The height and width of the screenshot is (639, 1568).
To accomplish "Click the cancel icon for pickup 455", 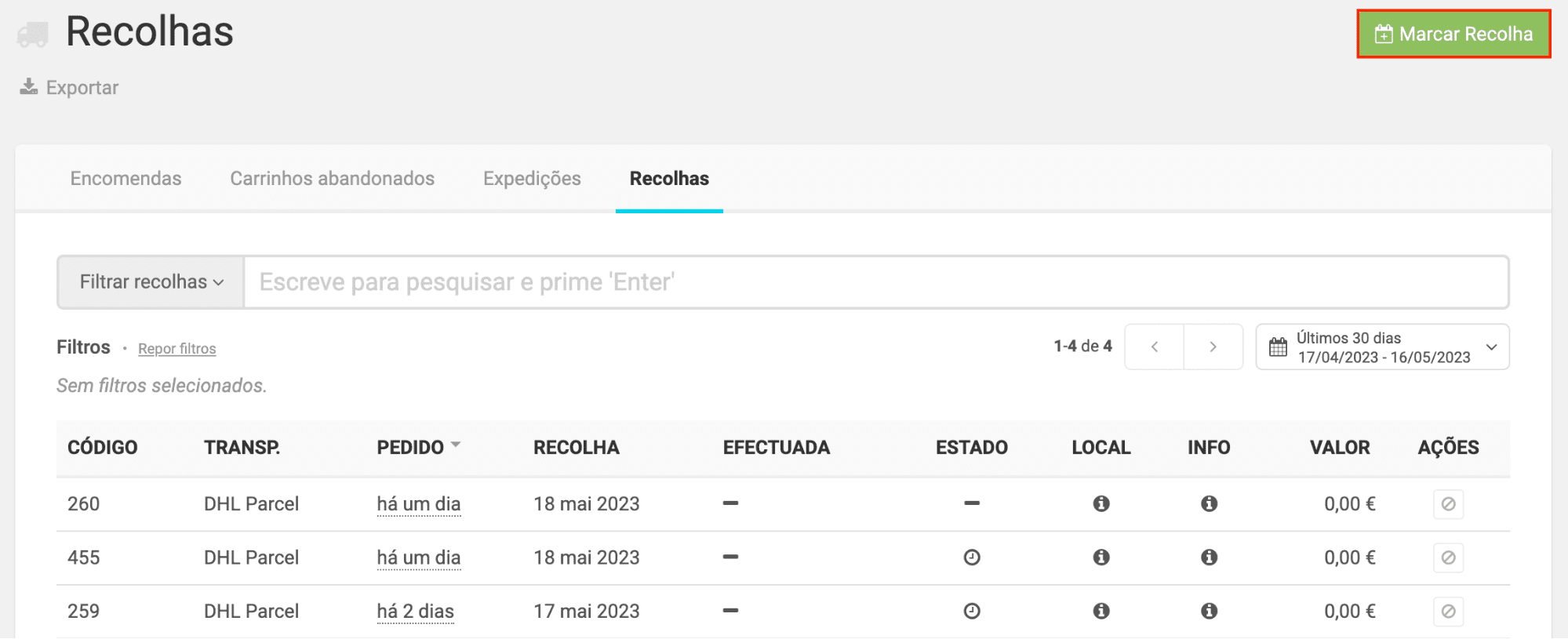I will (x=1448, y=557).
